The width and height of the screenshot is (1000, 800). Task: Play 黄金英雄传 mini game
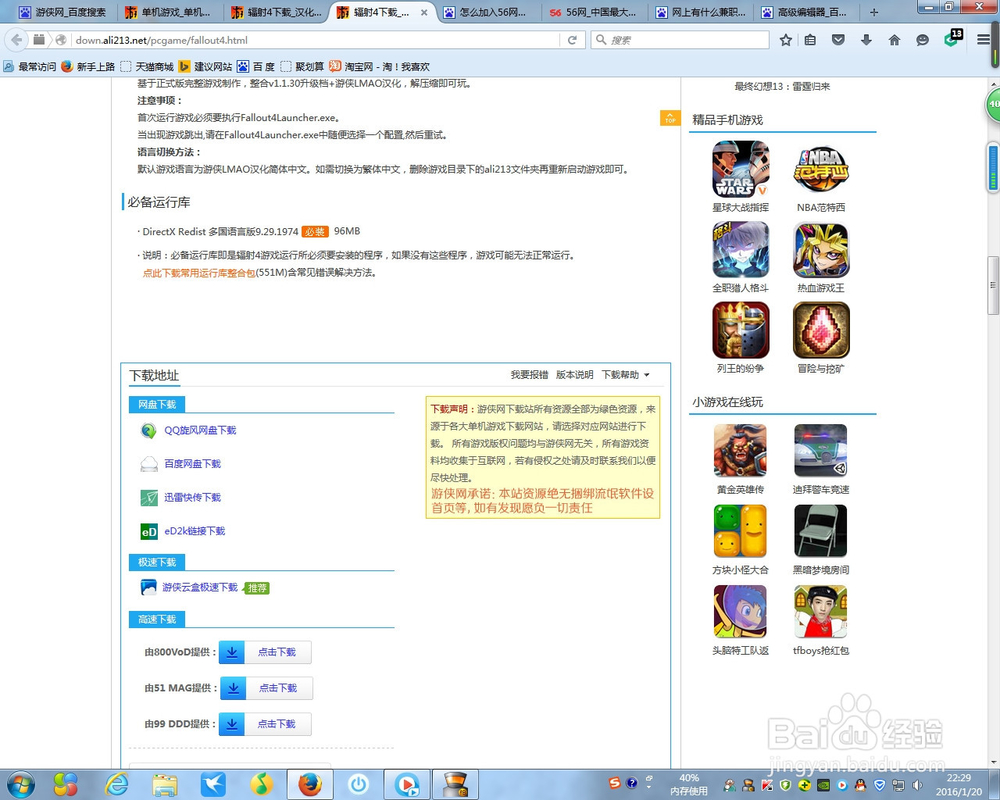740,451
